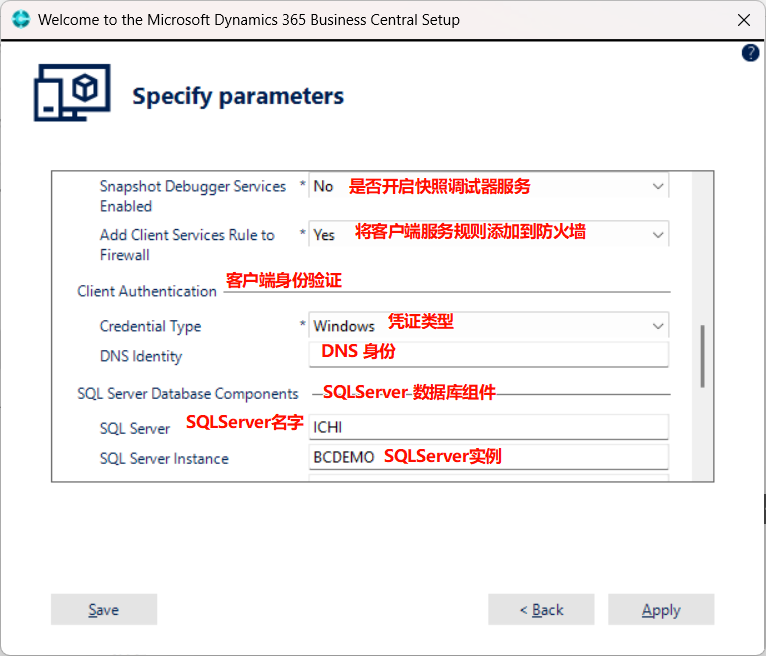The width and height of the screenshot is (766, 656).
Task: Click the SQL Server Instance label
Action: coord(164,459)
